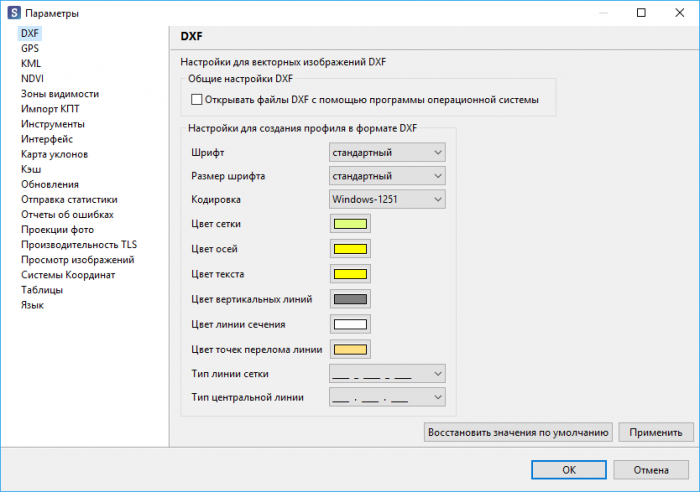The width and height of the screenshot is (700, 492).
Task: Change Цвет вертикальных линий gray swatch
Action: pos(350,299)
